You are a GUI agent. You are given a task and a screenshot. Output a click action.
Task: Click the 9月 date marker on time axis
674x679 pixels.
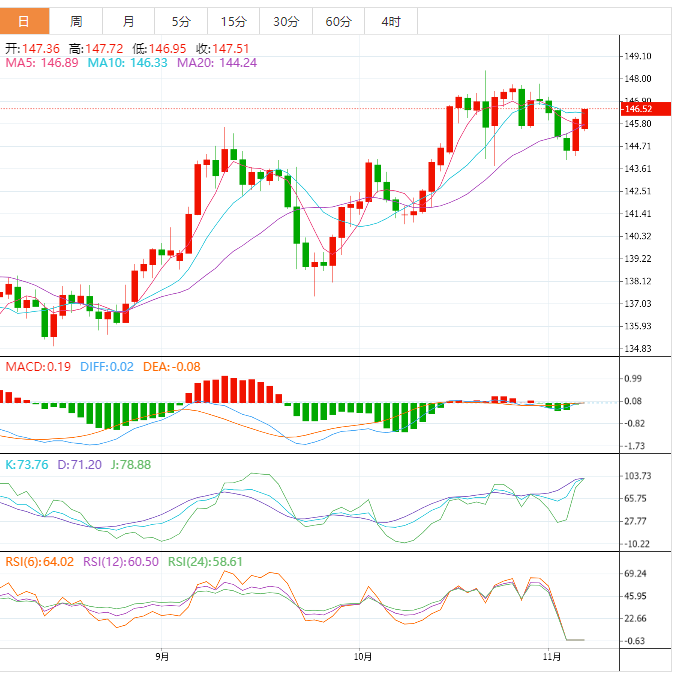click(162, 657)
